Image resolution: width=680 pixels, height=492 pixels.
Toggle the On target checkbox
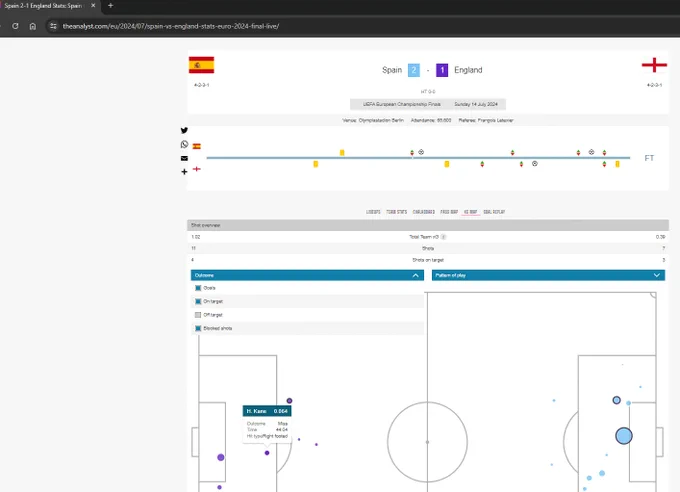point(198,301)
